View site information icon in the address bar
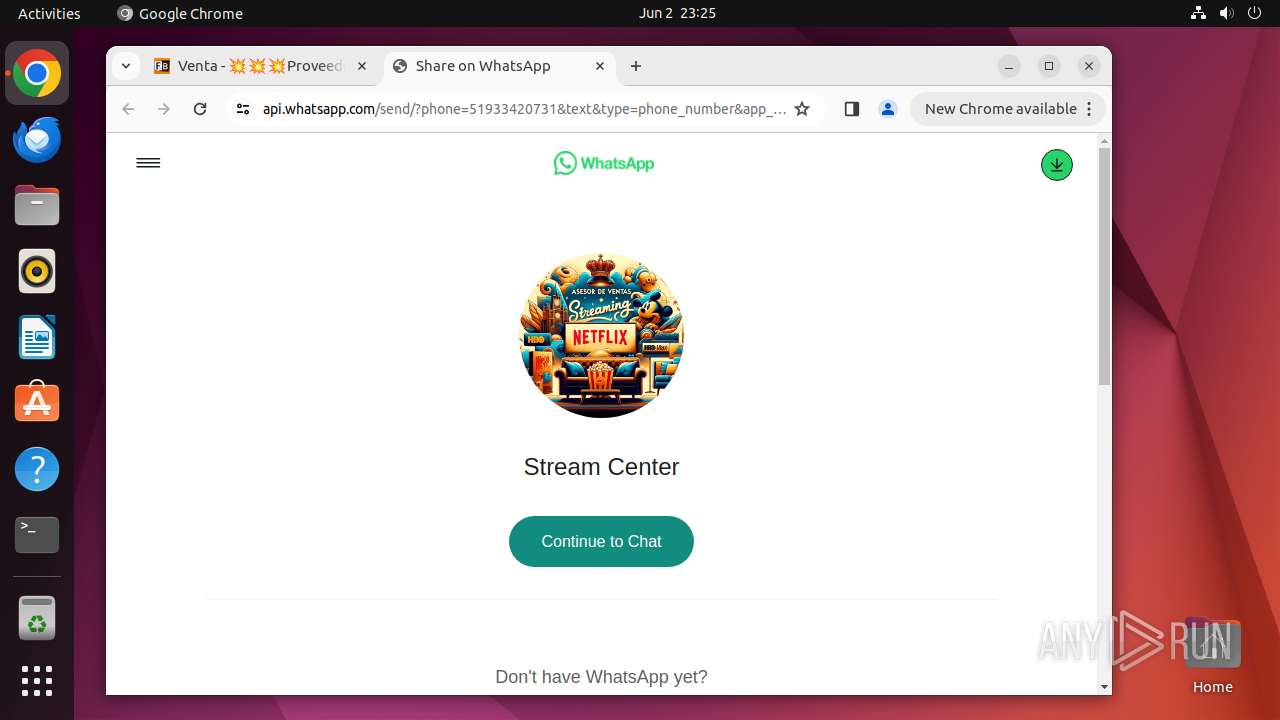This screenshot has width=1280, height=720. (242, 109)
